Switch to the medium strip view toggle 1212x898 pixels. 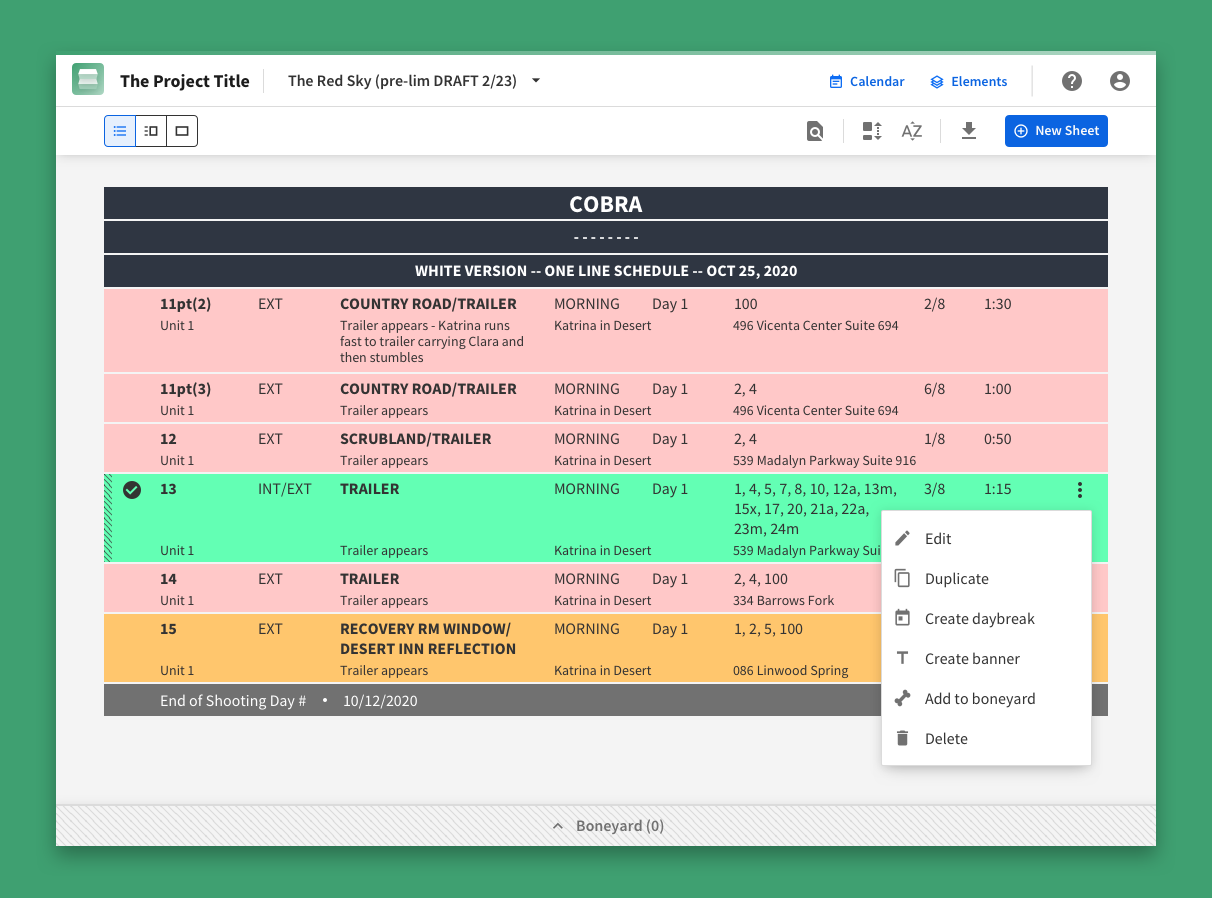tap(151, 131)
